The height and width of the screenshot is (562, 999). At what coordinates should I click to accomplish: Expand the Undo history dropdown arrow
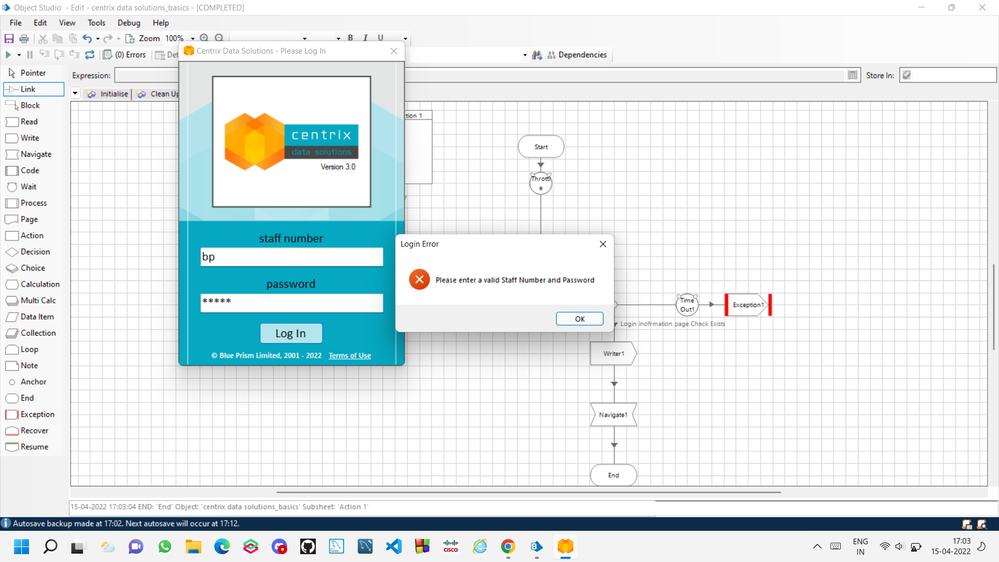point(97,38)
